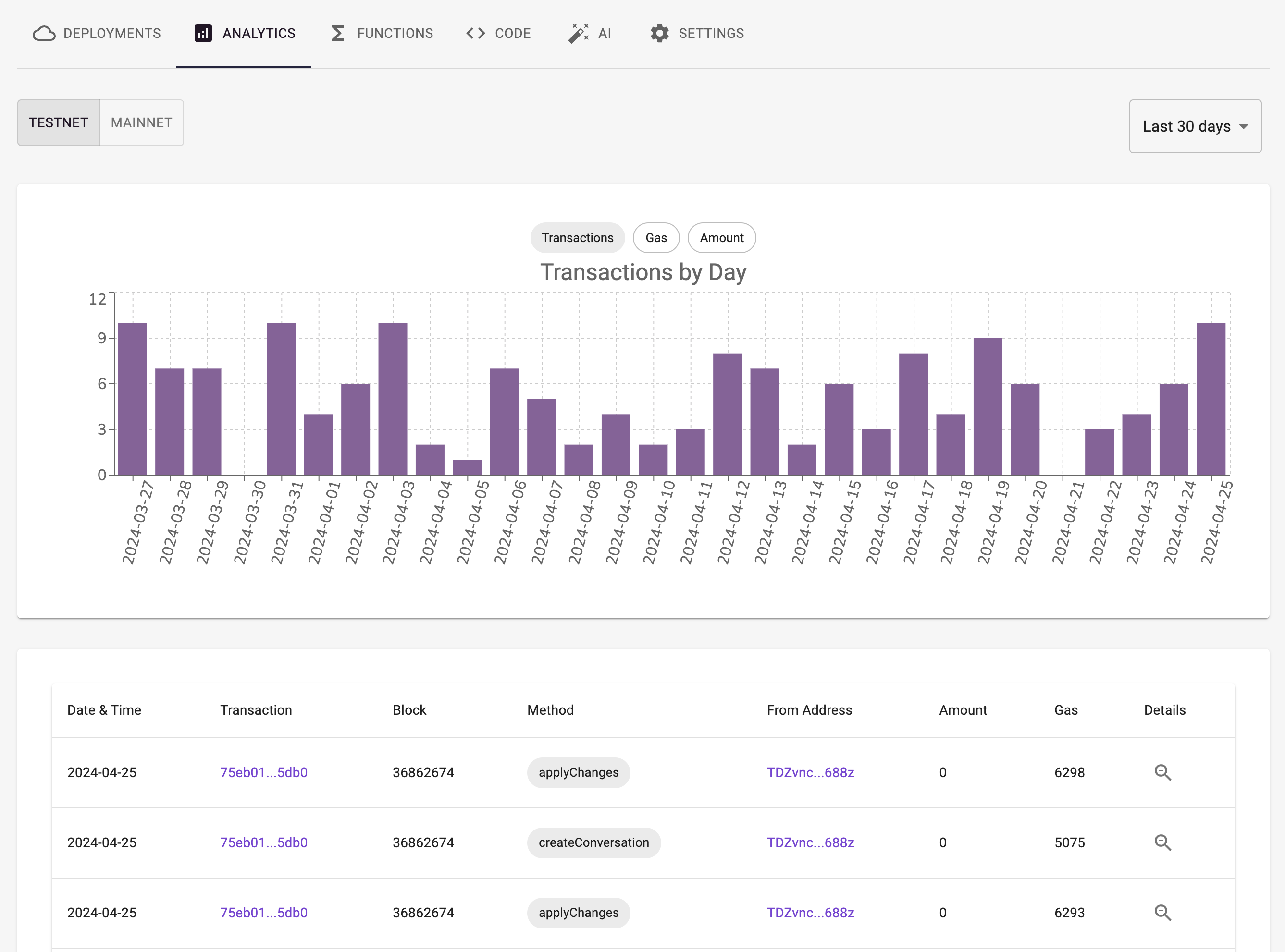Click the dropdown arrow of the date range
This screenshot has width=1285, height=952.
[x=1244, y=127]
